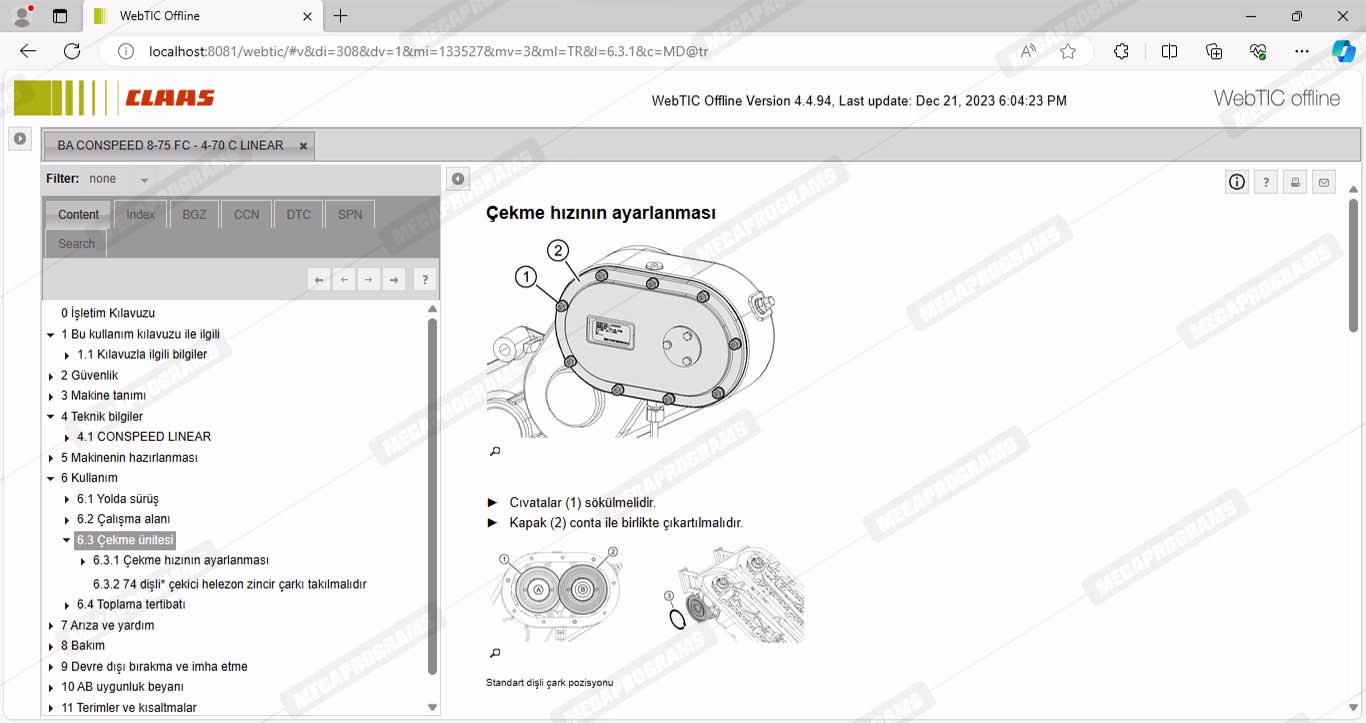Click the help icon beside the print icon
This screenshot has width=1366, height=723.
tap(1266, 182)
